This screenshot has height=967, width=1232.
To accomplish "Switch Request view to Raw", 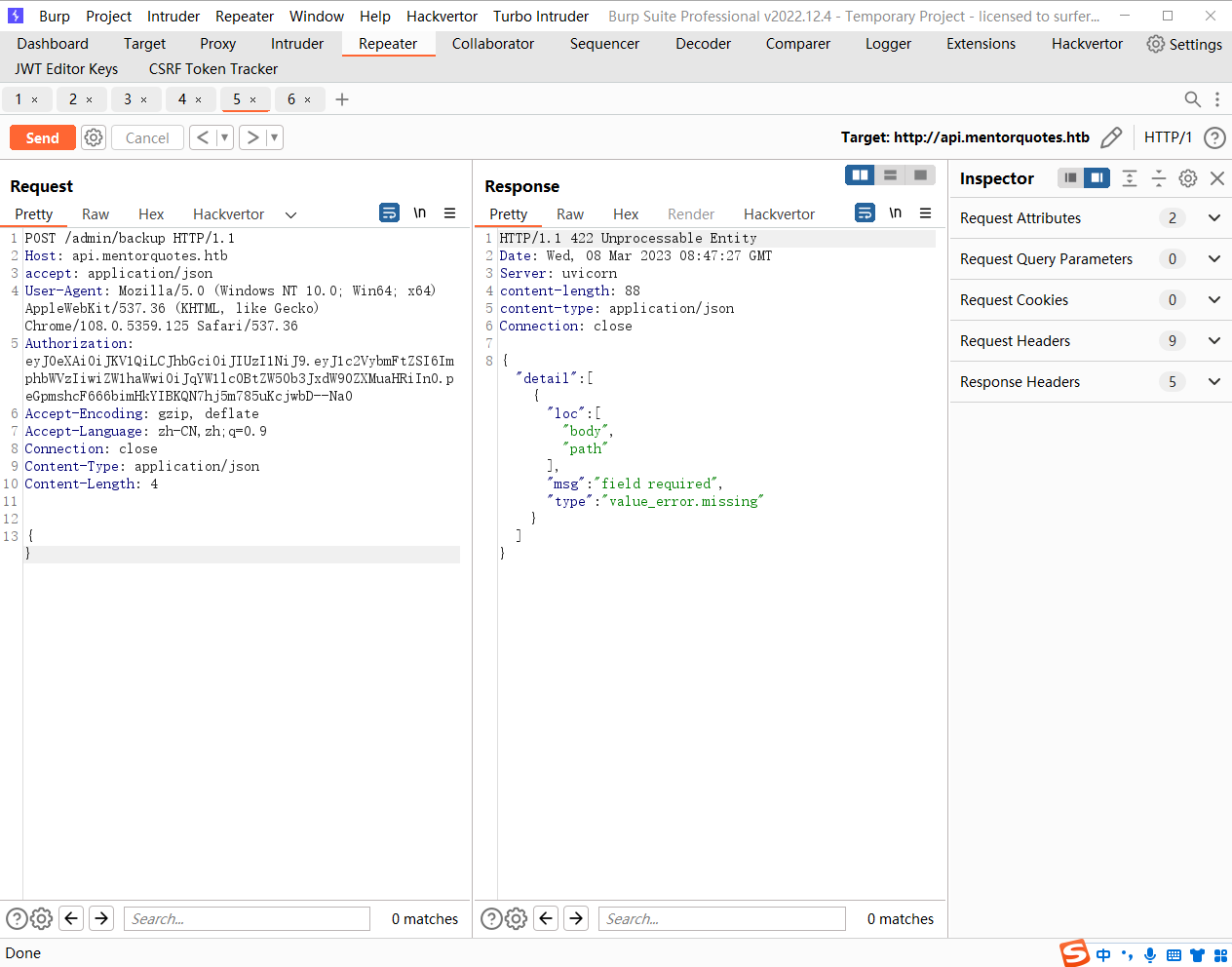I will 96,214.
